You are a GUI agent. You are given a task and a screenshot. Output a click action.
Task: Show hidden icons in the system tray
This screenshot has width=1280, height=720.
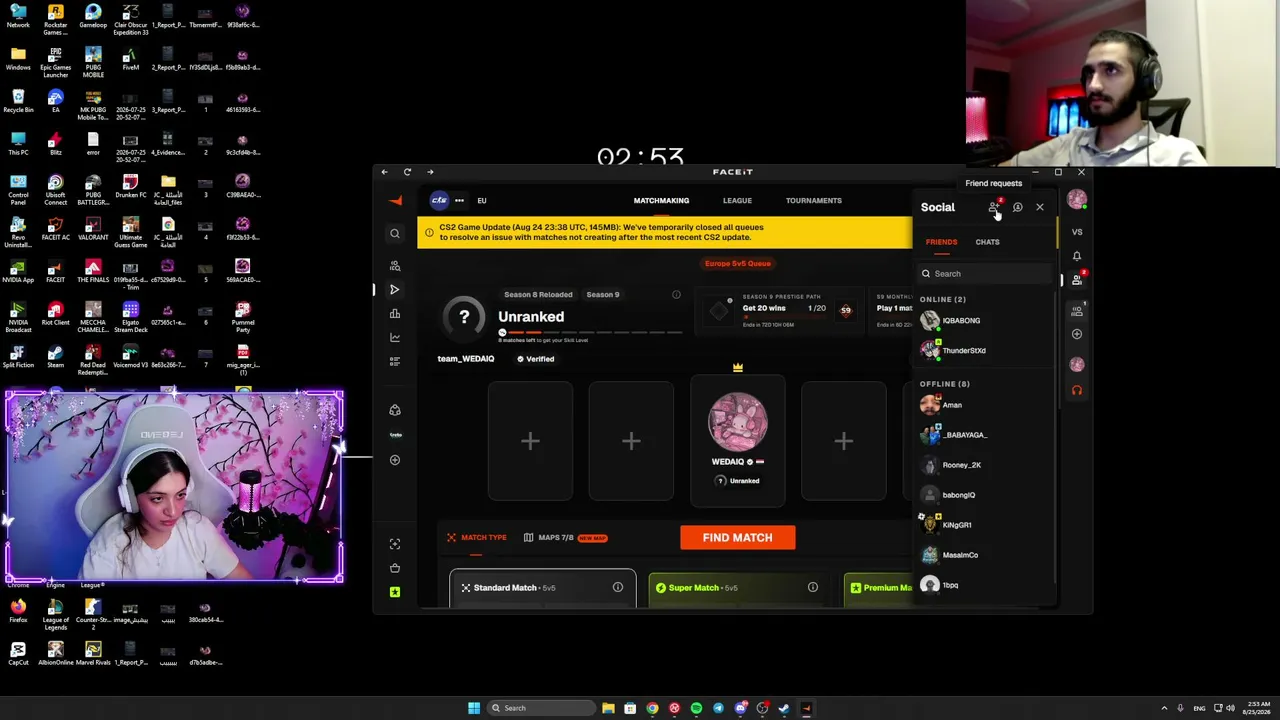click(1164, 708)
